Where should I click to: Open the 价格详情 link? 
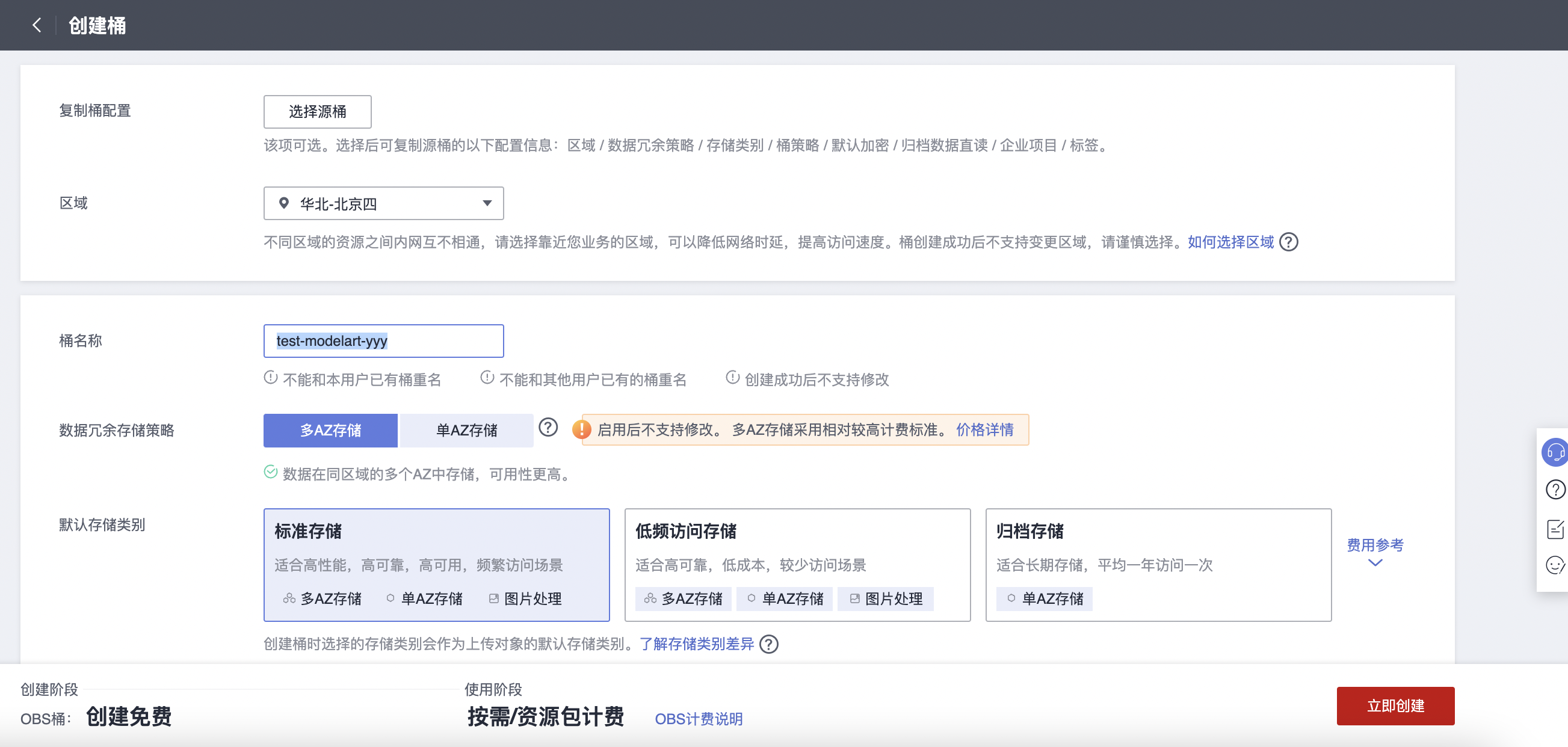(984, 430)
